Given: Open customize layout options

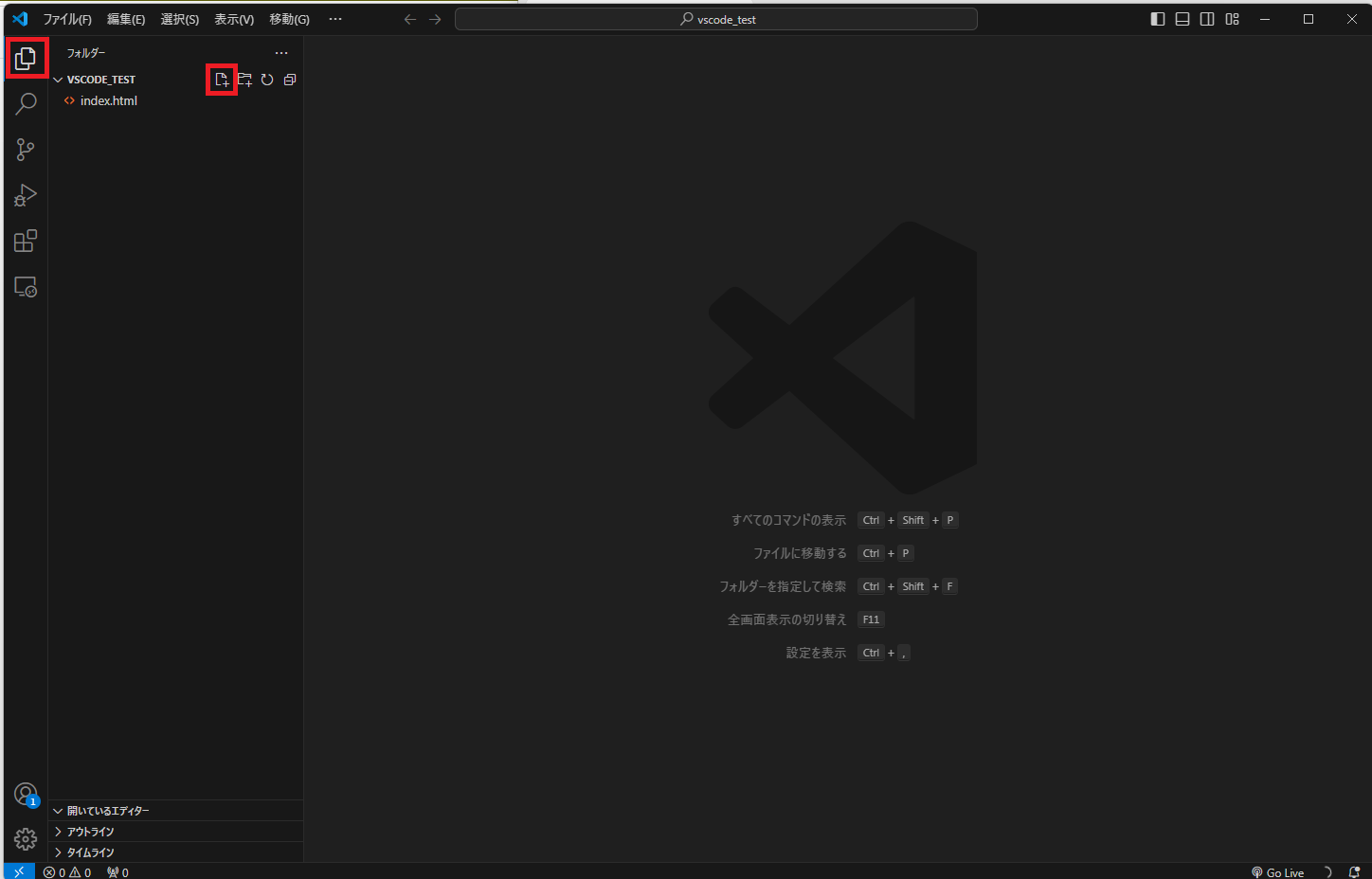Looking at the screenshot, I should click(x=1232, y=19).
